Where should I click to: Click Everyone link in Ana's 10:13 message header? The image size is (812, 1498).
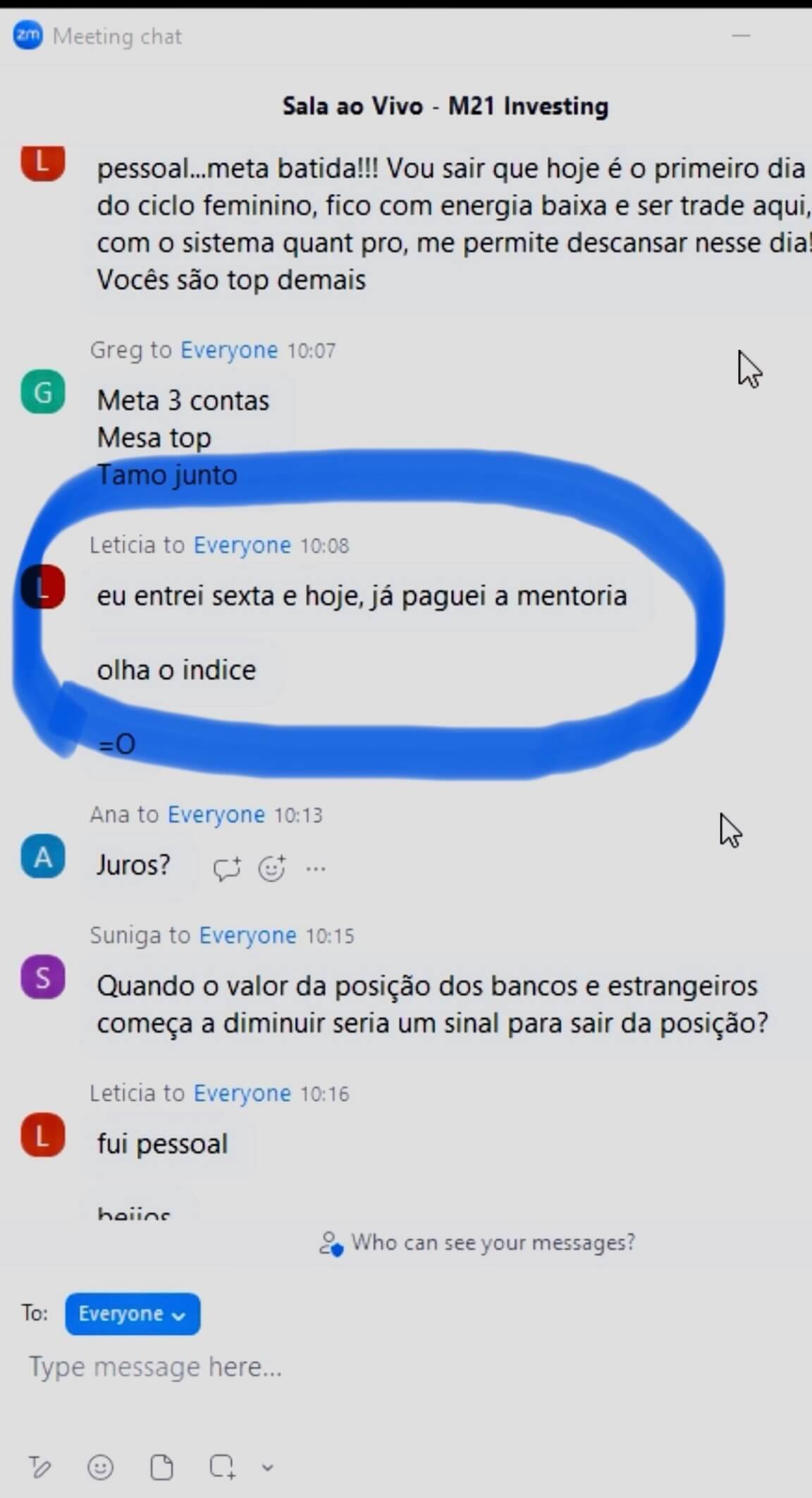click(216, 815)
